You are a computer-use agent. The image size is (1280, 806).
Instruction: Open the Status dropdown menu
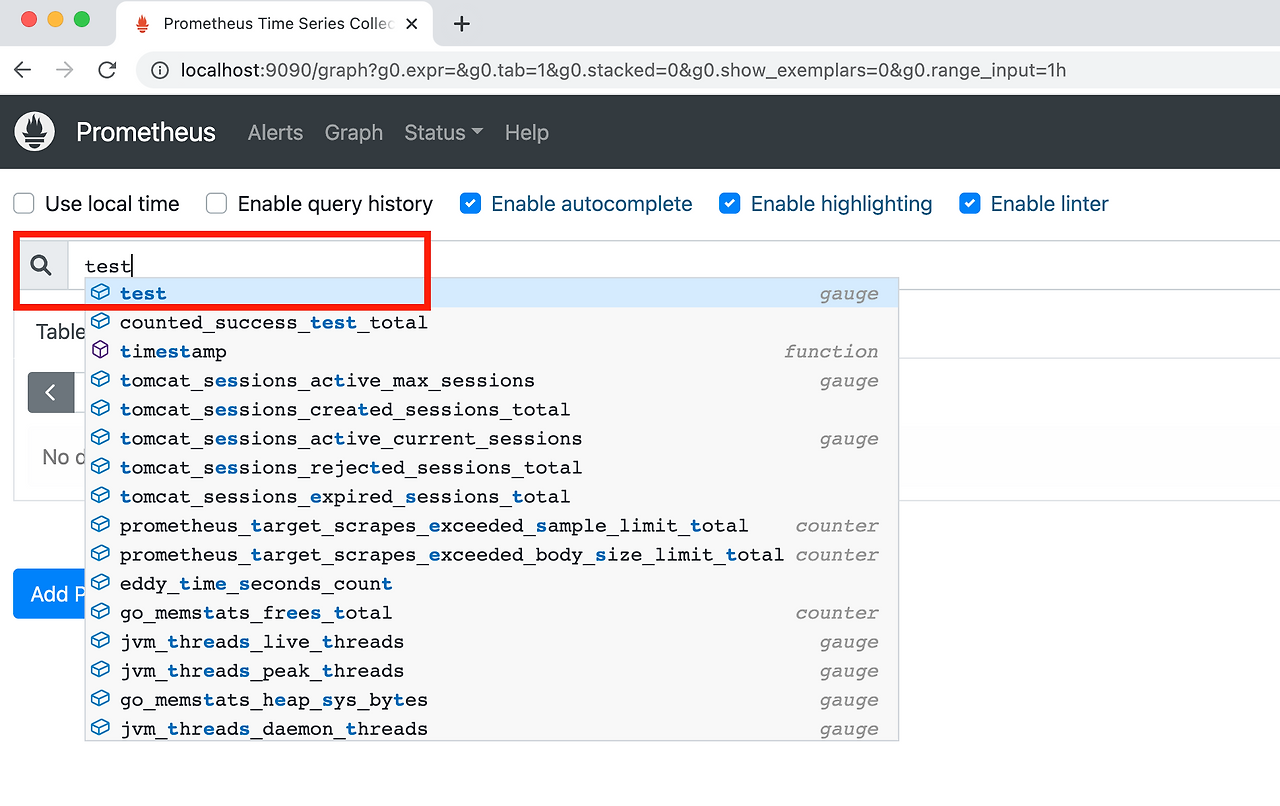(x=443, y=132)
